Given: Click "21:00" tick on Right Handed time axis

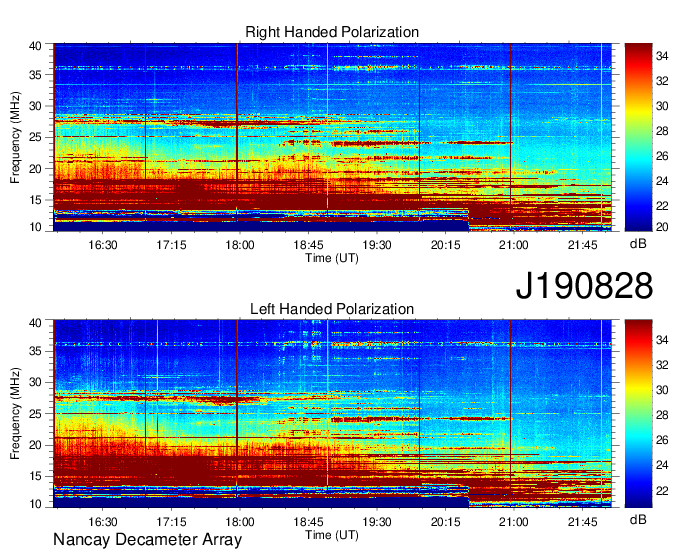Looking at the screenshot, I should click(514, 245).
